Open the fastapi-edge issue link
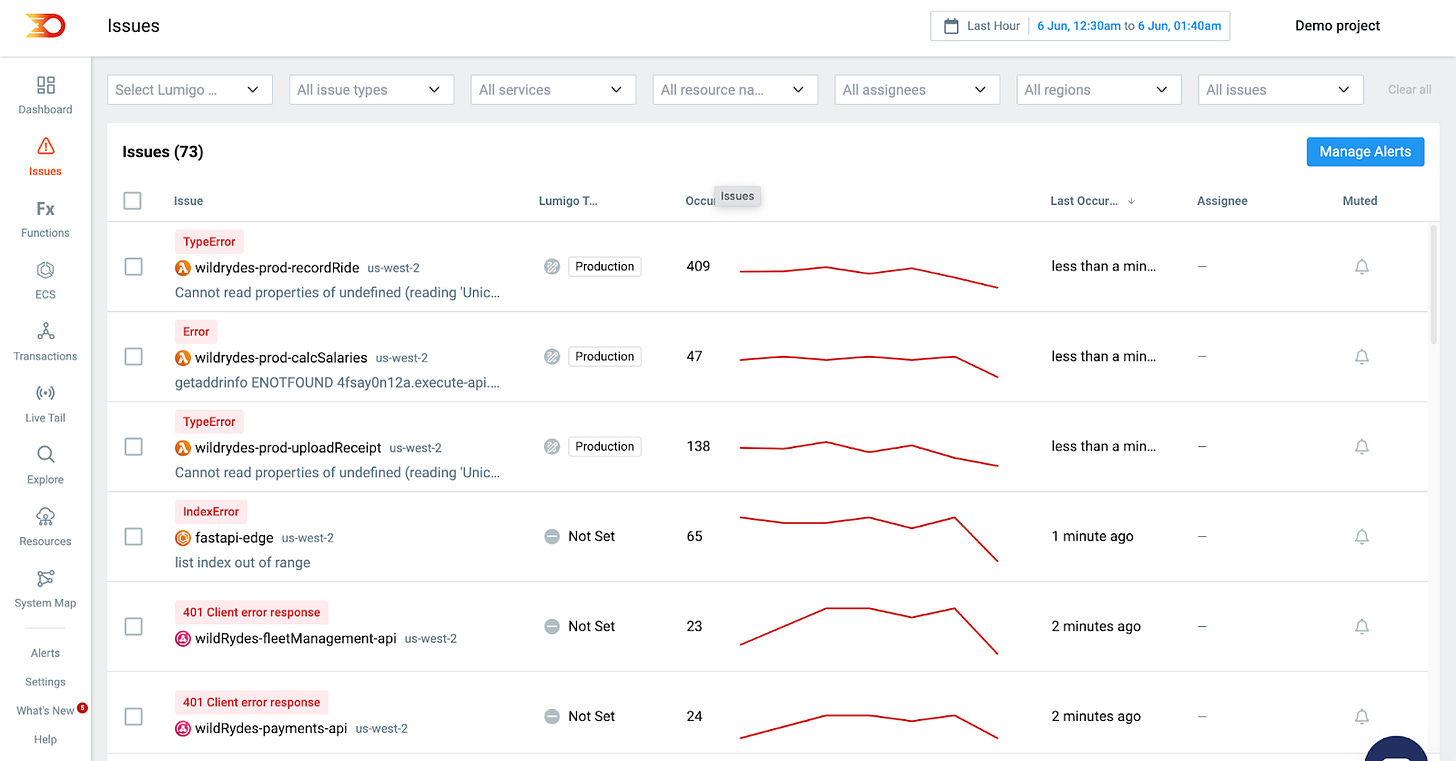1456x761 pixels. (234, 538)
